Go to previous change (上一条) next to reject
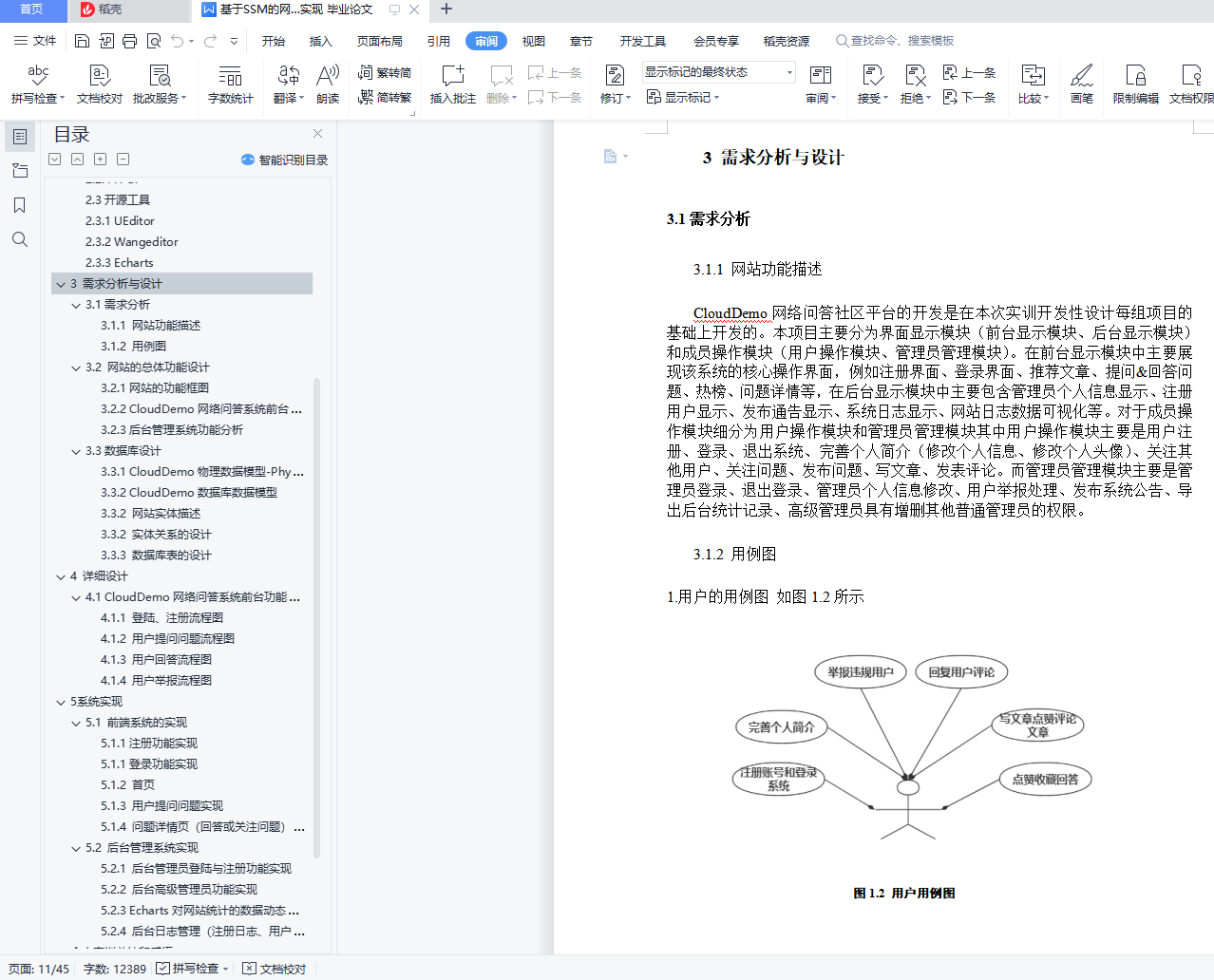The height and width of the screenshot is (980, 1214). pyautogui.click(x=969, y=72)
